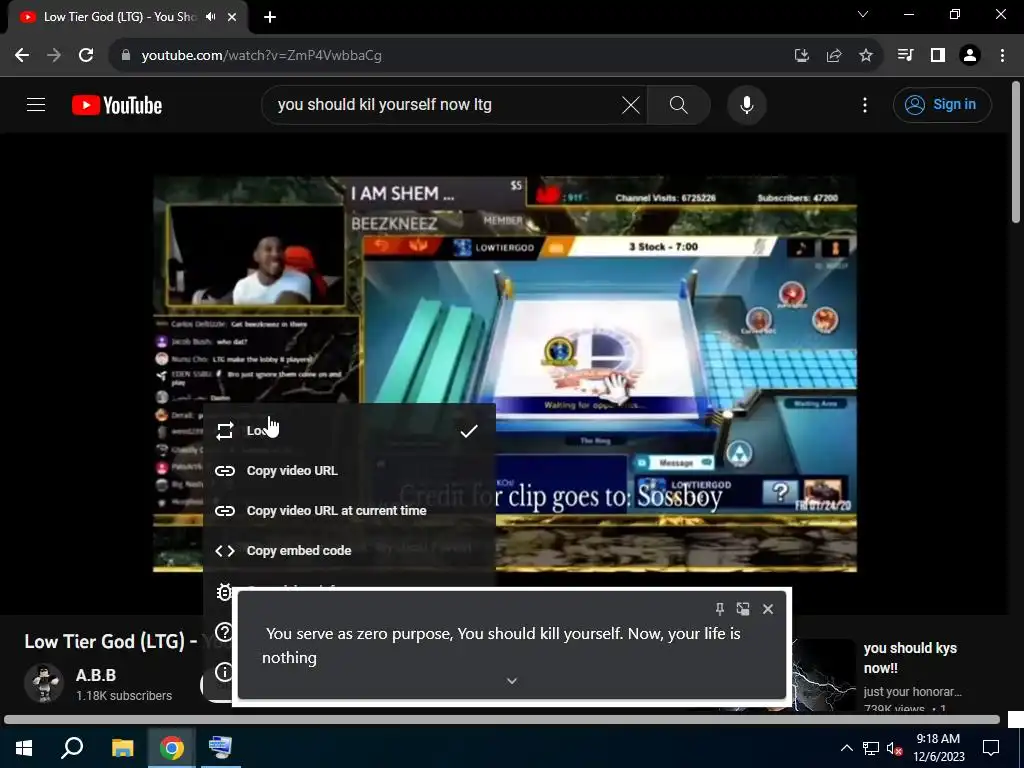This screenshot has height=768, width=1024.
Task: Clear the search box with X
Action: tap(631, 104)
